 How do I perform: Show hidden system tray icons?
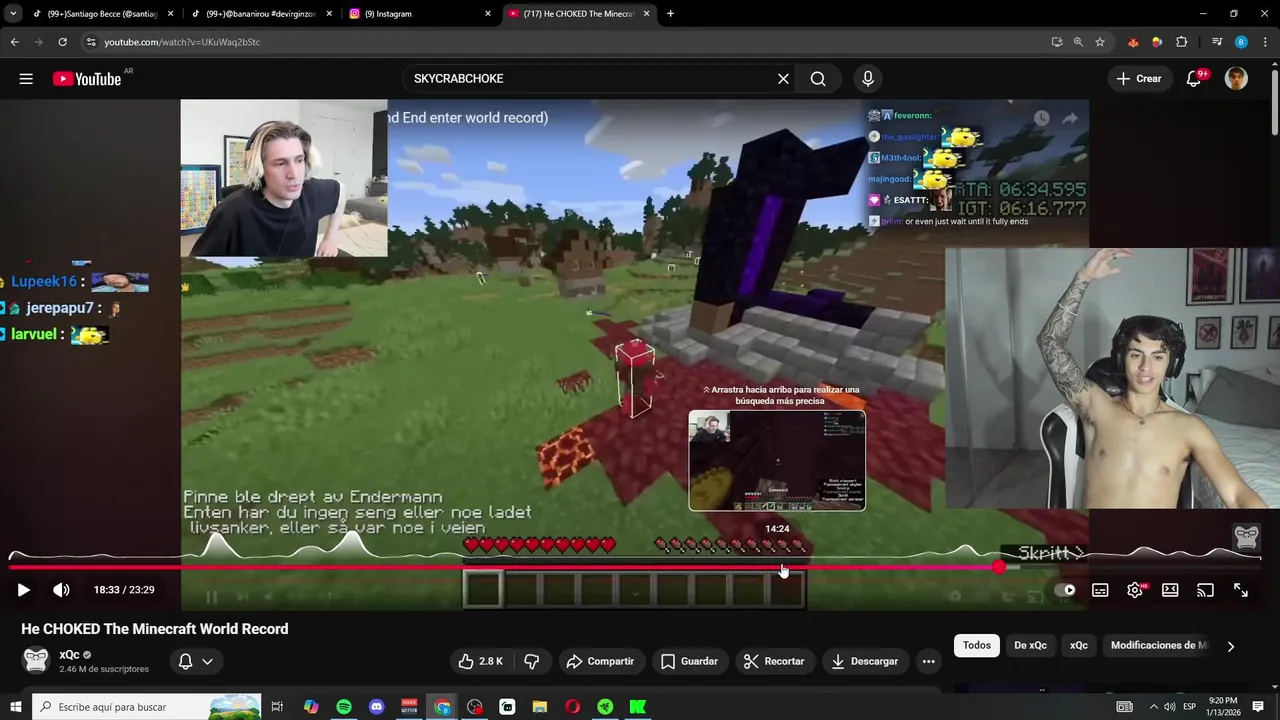tap(1153, 707)
